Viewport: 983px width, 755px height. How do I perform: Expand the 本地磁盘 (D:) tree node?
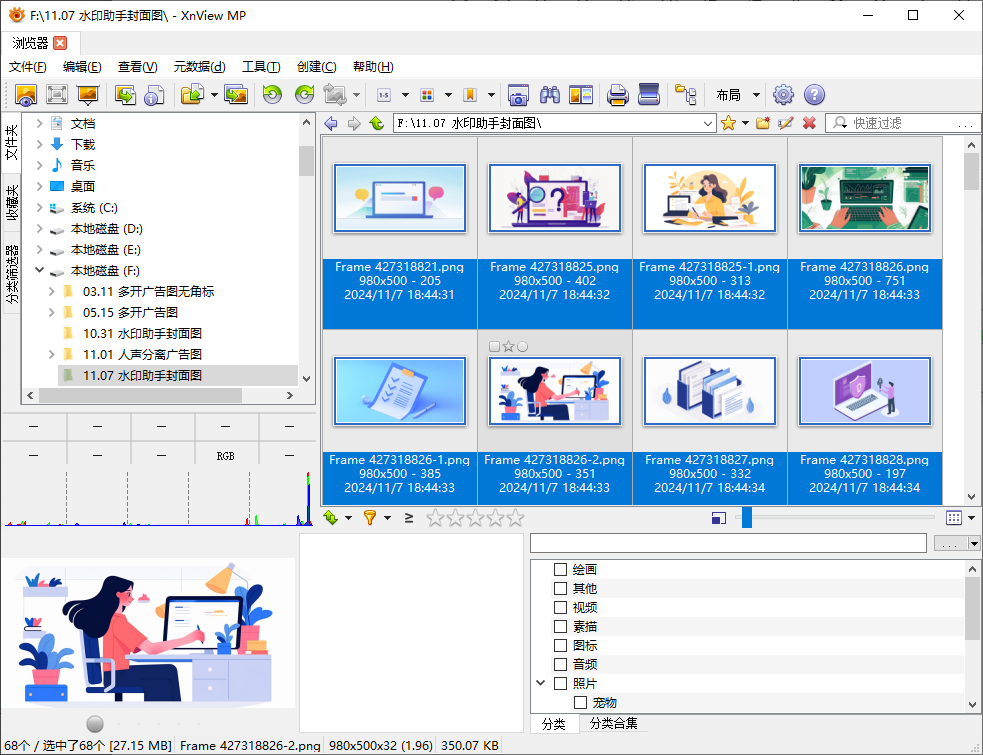point(39,229)
